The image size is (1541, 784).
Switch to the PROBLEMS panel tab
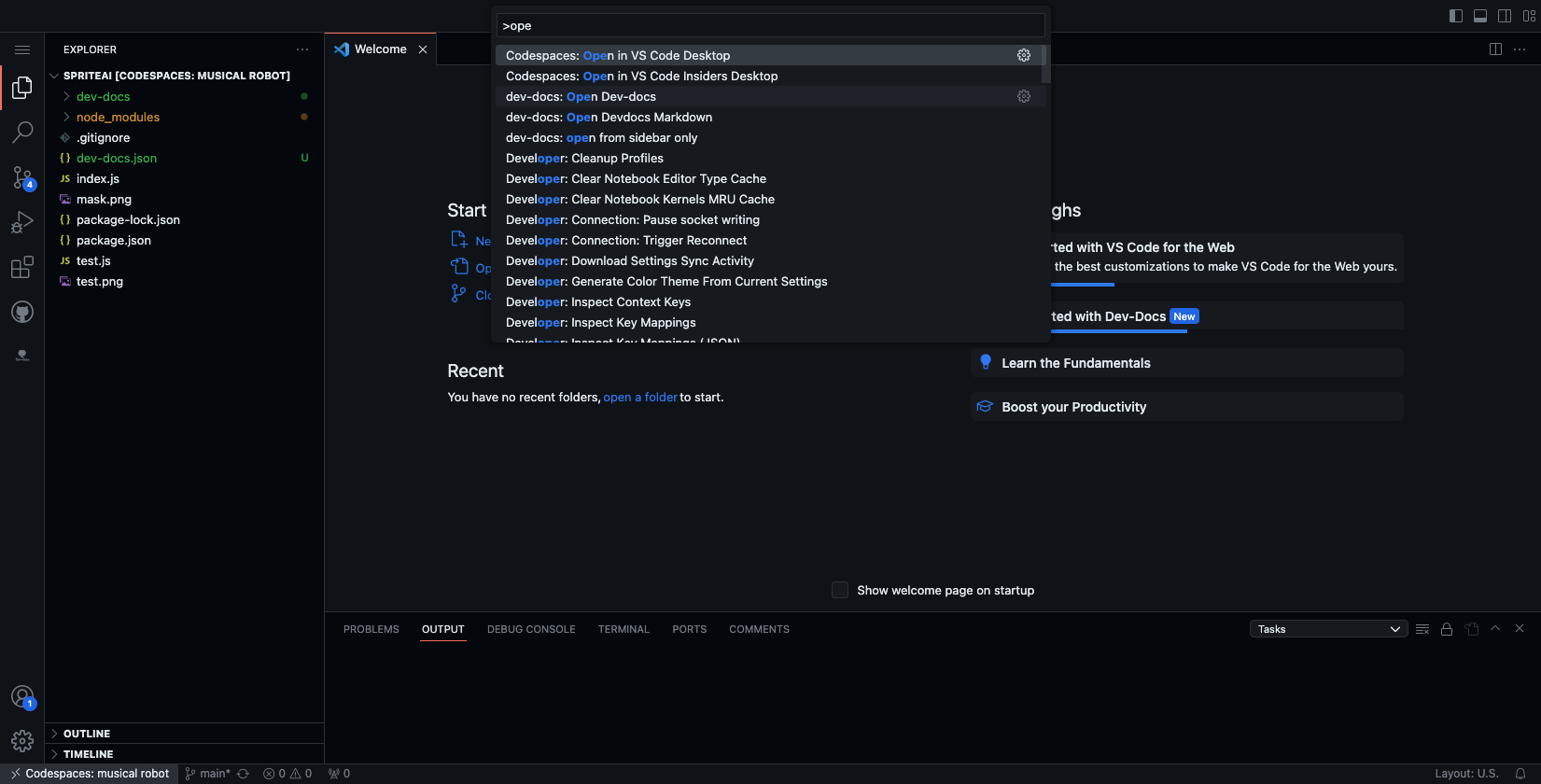(371, 629)
